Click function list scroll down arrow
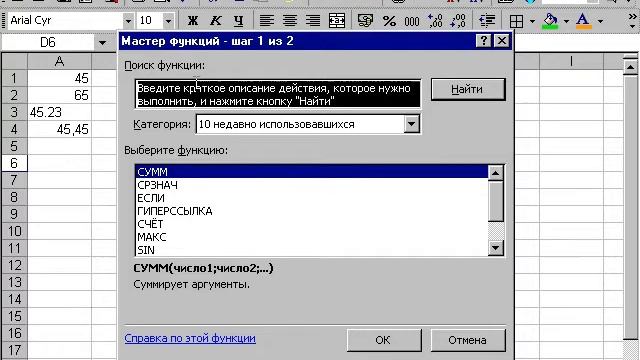 point(496,248)
